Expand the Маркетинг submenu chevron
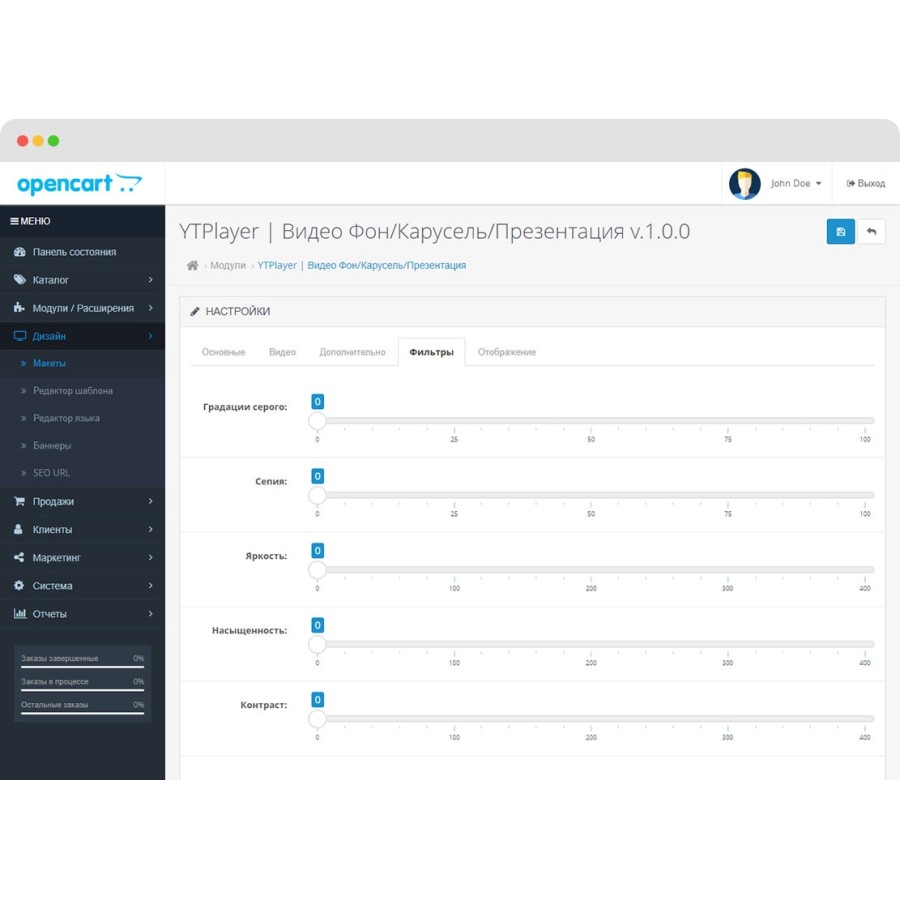The height and width of the screenshot is (900, 900). coord(150,557)
